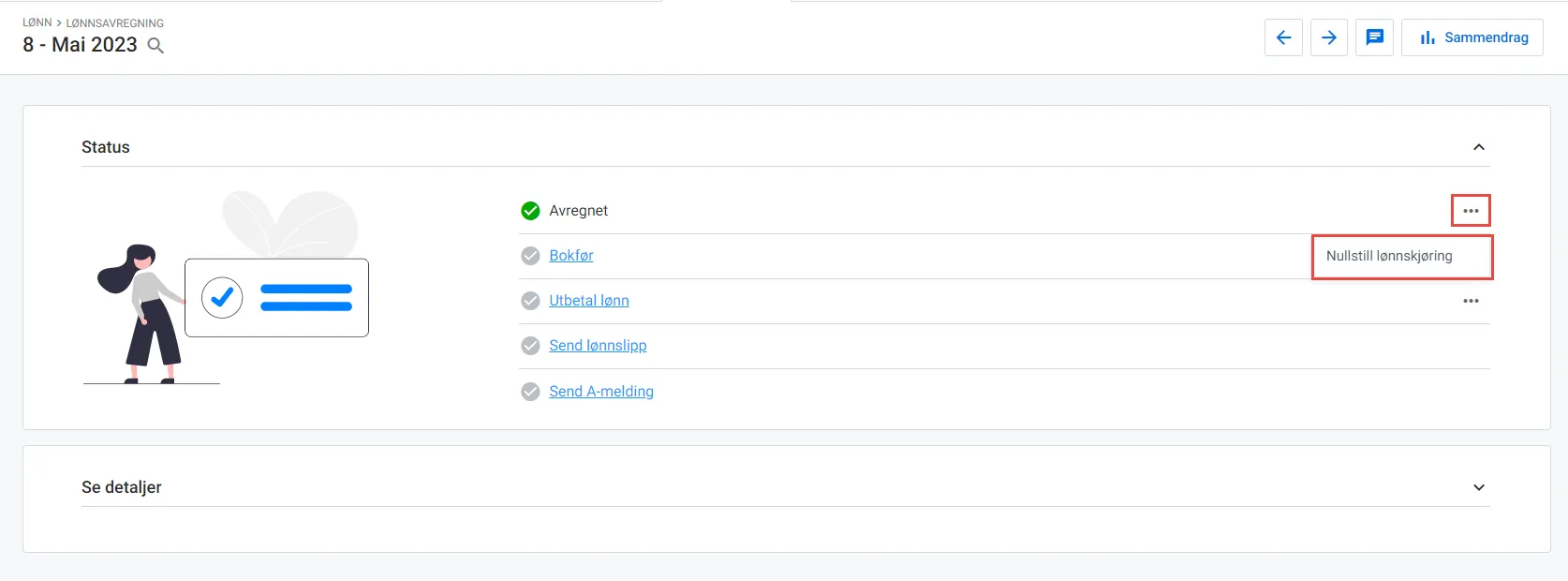Open the Bokfør link
Screen dimensions: 1568x581
click(x=570, y=256)
